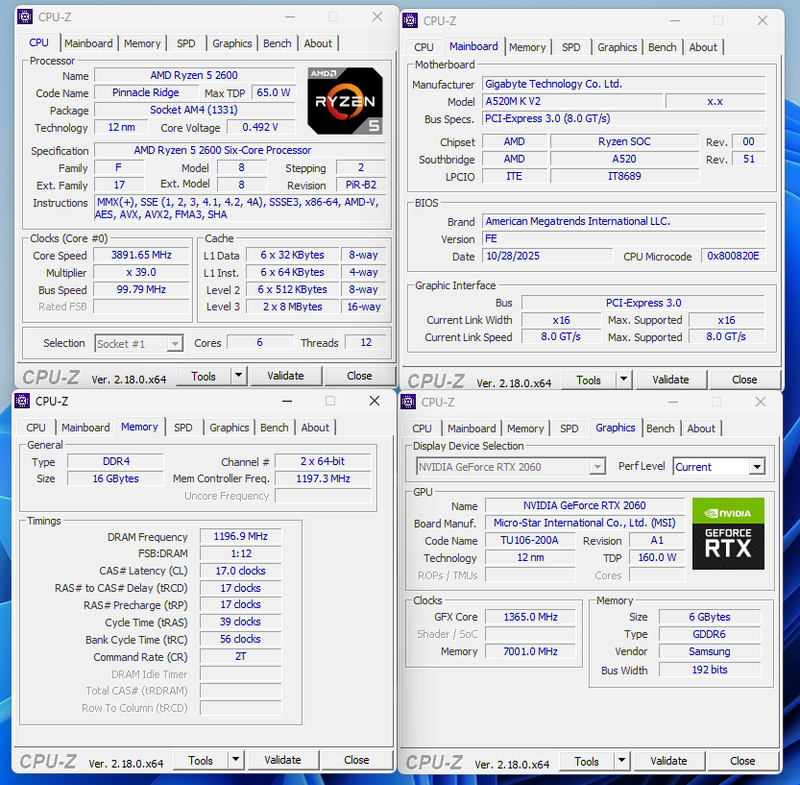Click the Pinnacle Ridge code name value

tap(146, 92)
